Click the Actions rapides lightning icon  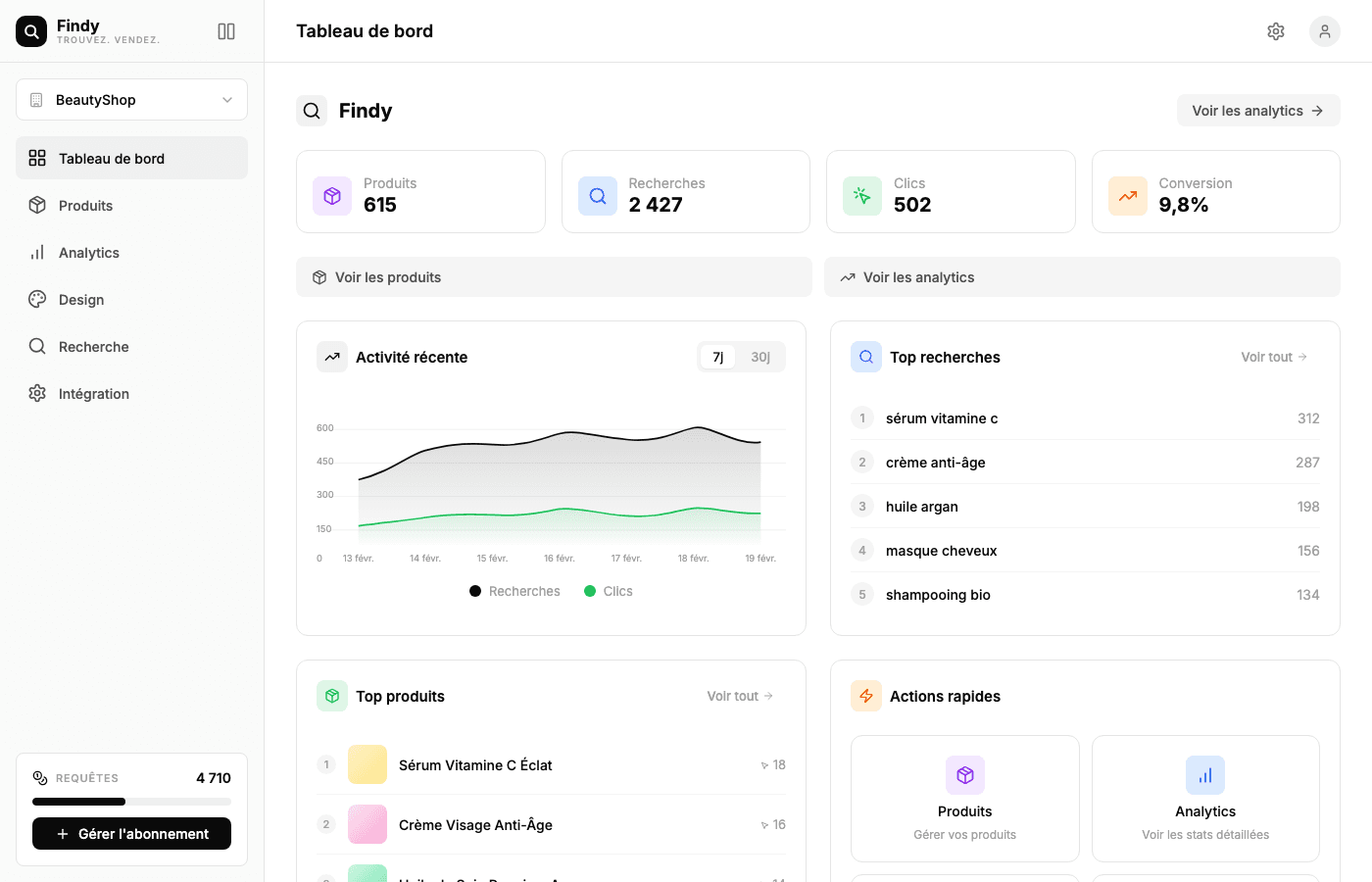click(866, 696)
